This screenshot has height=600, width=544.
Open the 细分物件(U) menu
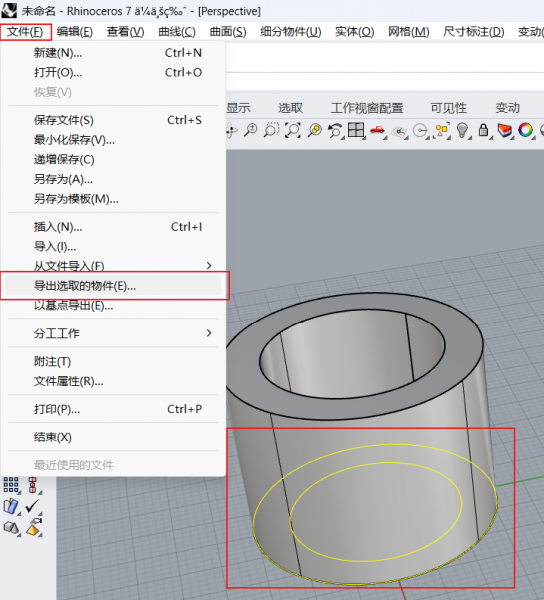(x=290, y=31)
